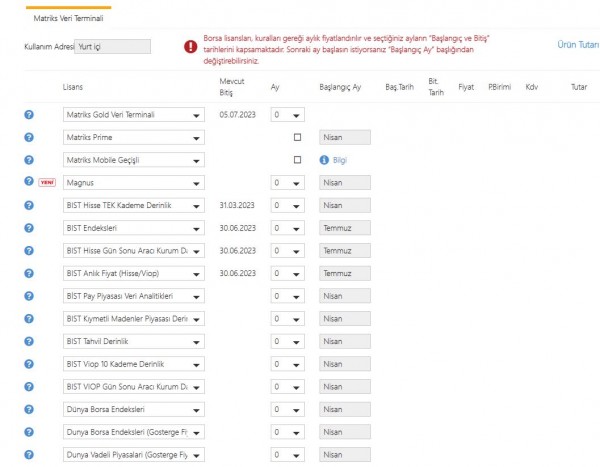Open the Magnus license dropdown
Viewport: 600px width, 467px height.
[x=134, y=183]
